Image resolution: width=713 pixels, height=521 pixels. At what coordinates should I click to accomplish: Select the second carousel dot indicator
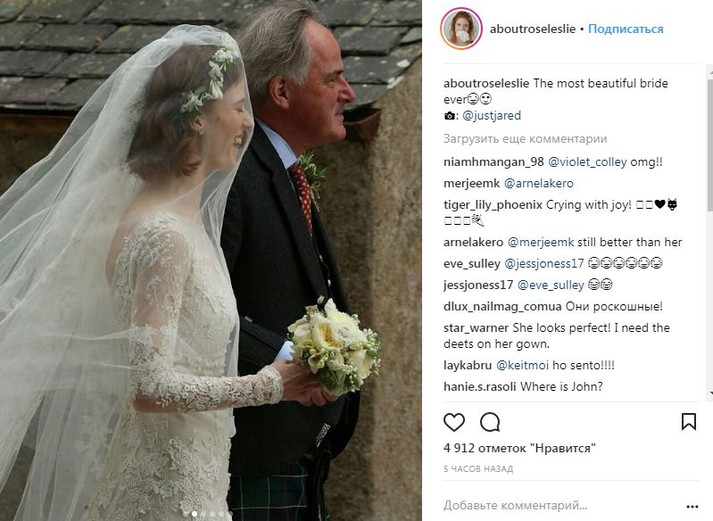[203, 514]
